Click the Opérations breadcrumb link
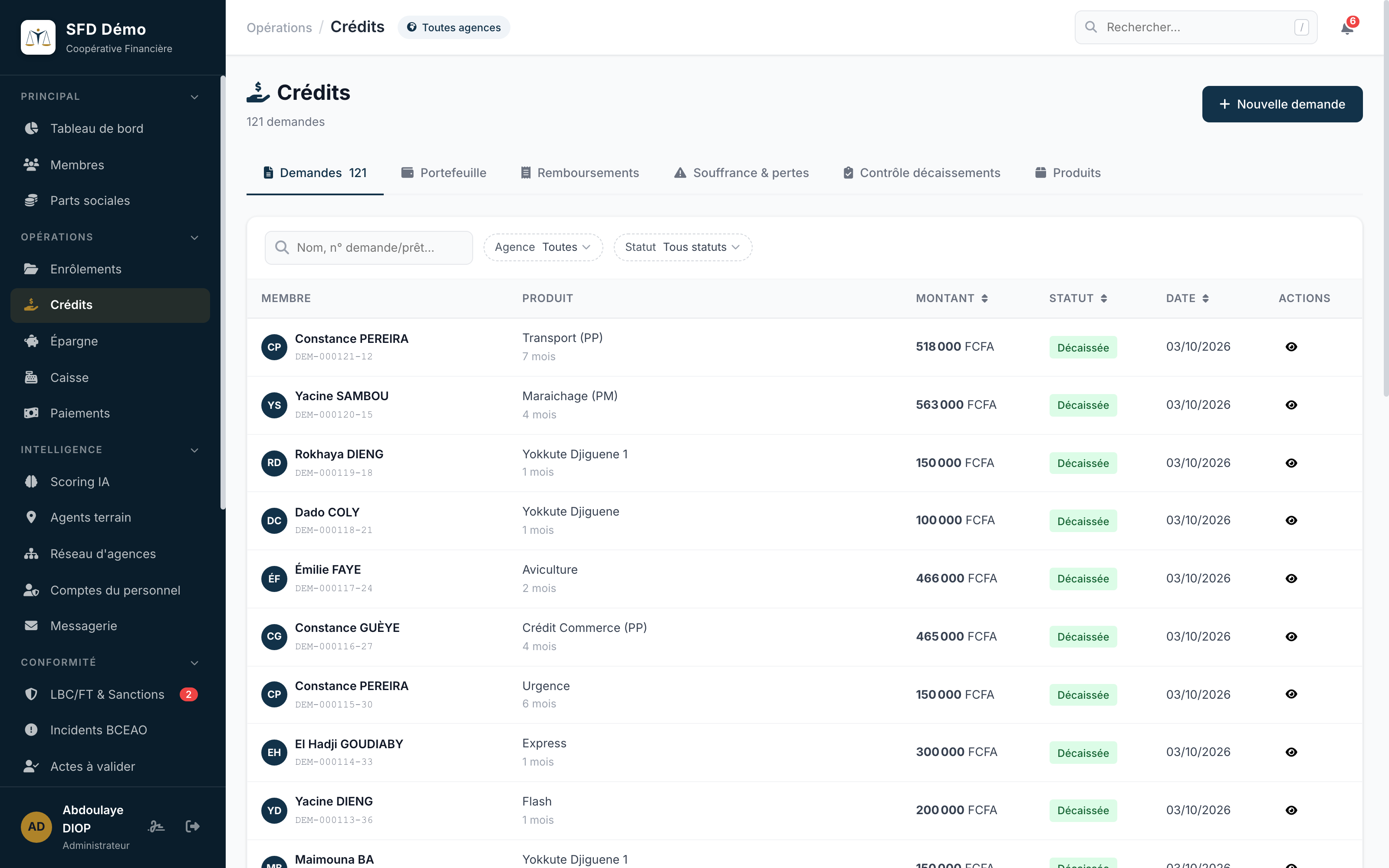 (x=279, y=27)
